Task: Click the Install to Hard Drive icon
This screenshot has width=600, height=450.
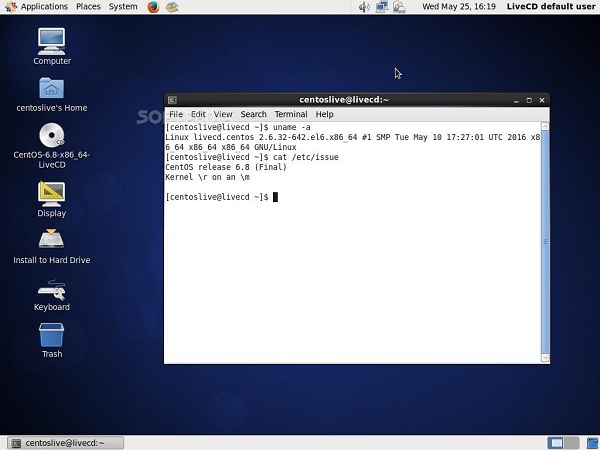Action: pos(52,239)
